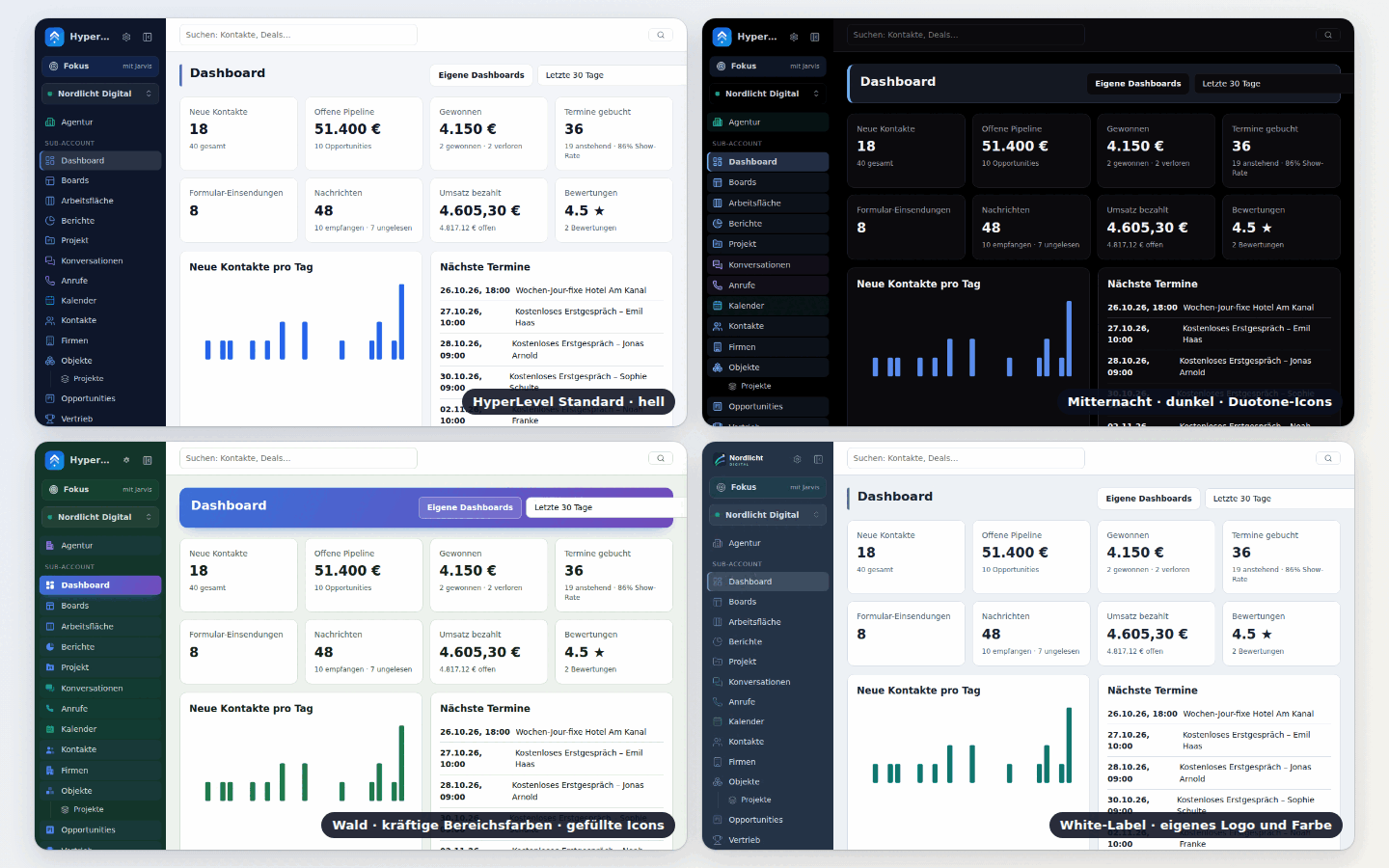Open Kalender in the White-Label sidebar

coord(768,721)
